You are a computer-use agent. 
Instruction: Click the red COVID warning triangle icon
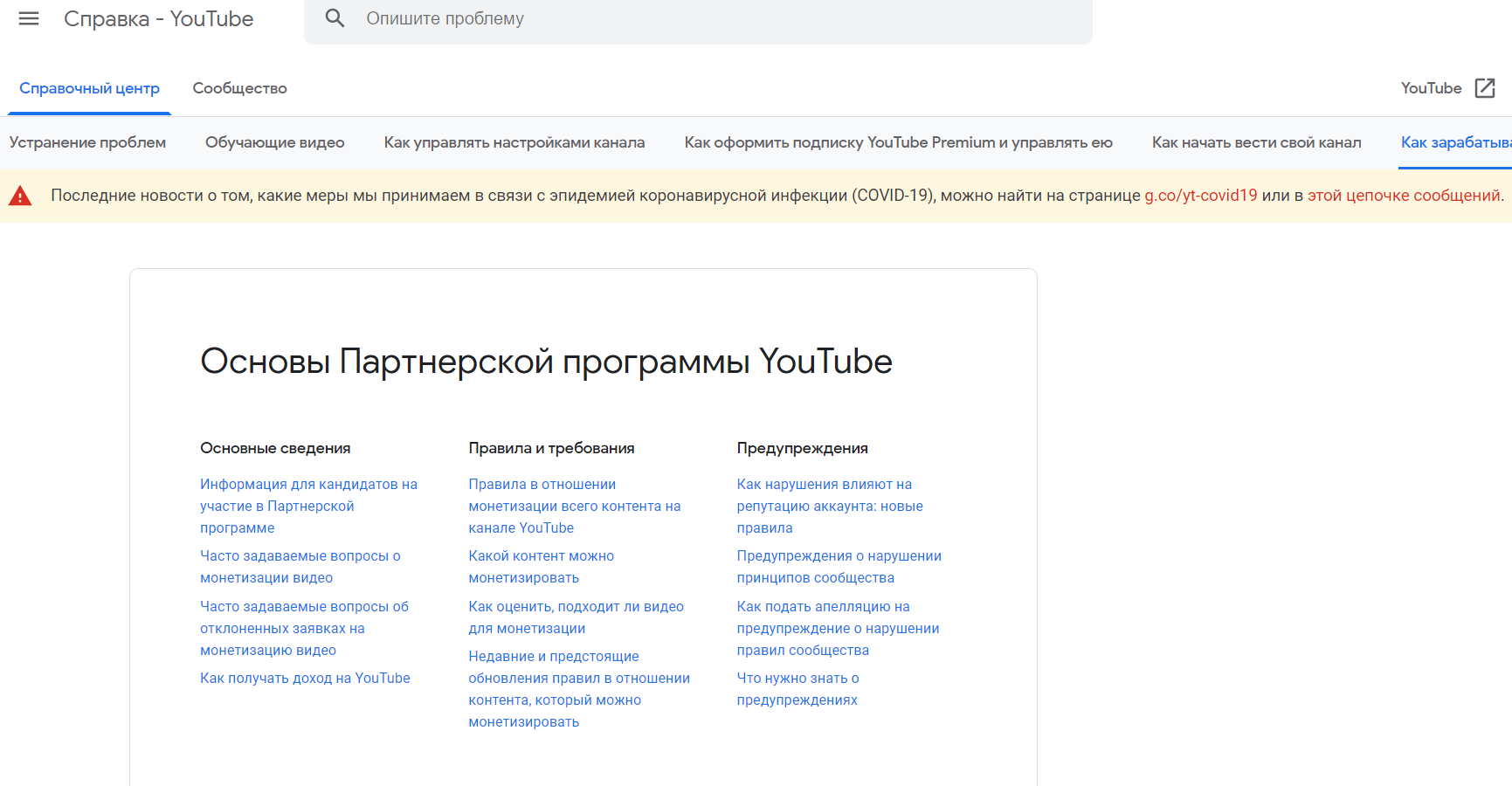[20, 196]
